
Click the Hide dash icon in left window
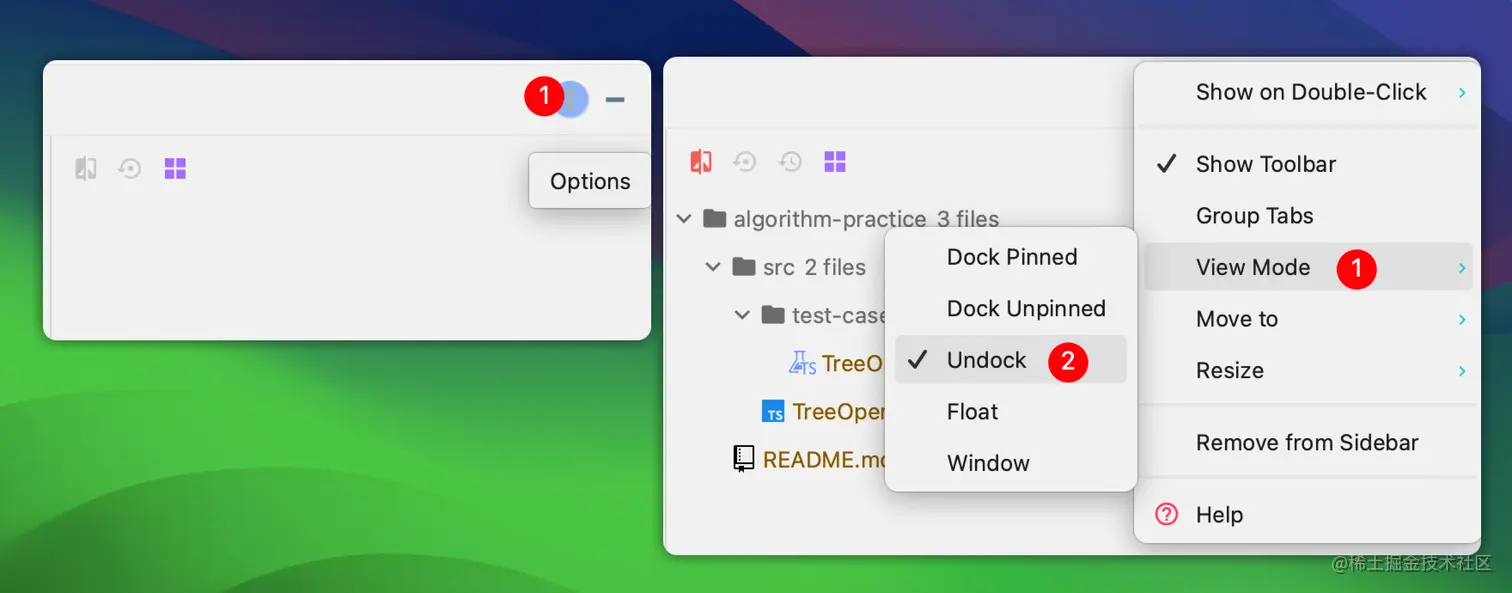tap(615, 99)
